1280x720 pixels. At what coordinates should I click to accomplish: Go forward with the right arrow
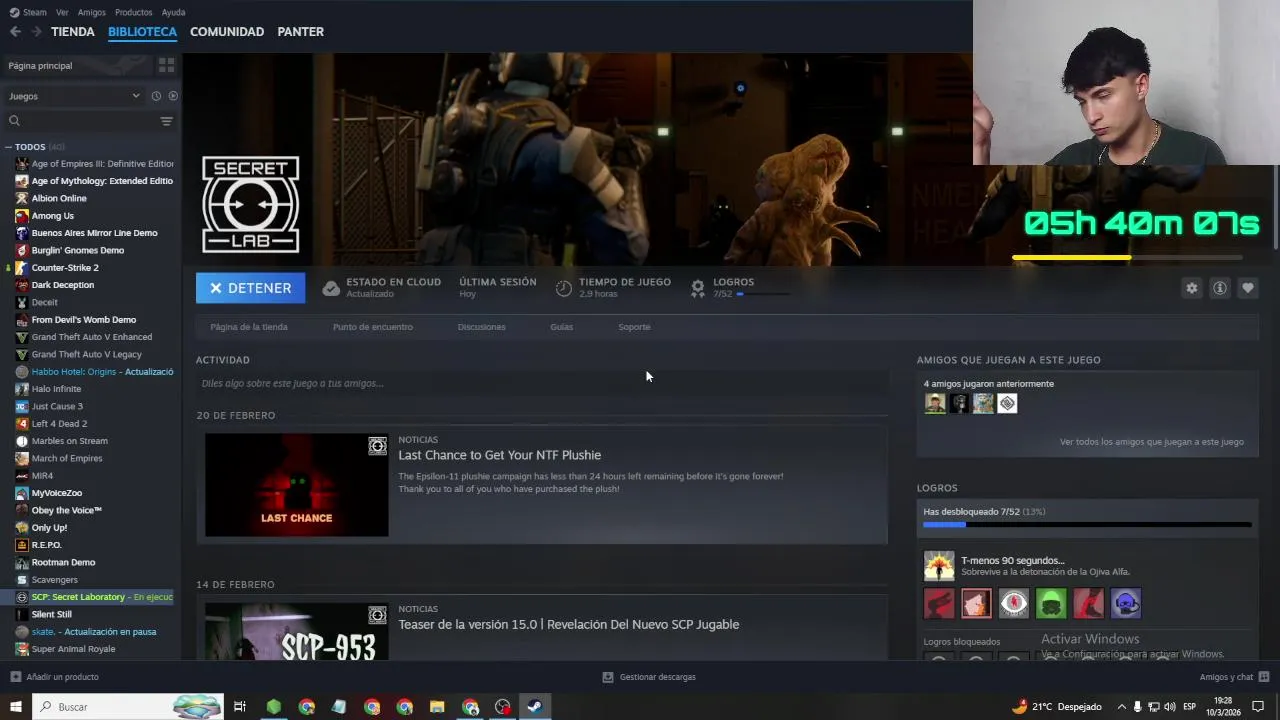click(36, 32)
